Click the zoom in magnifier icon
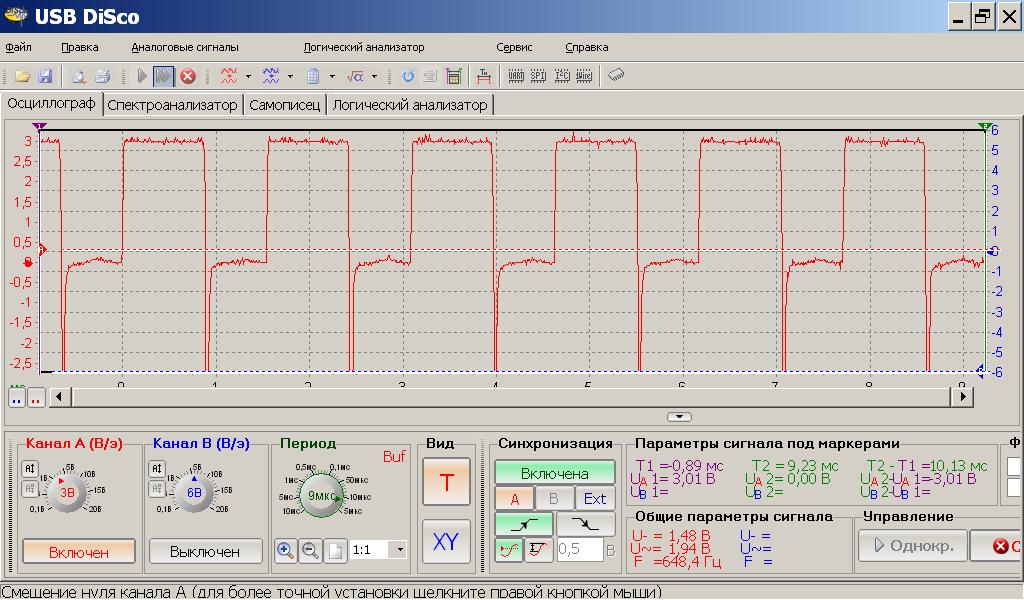Screen dimensions: 1024x600 tap(286, 549)
